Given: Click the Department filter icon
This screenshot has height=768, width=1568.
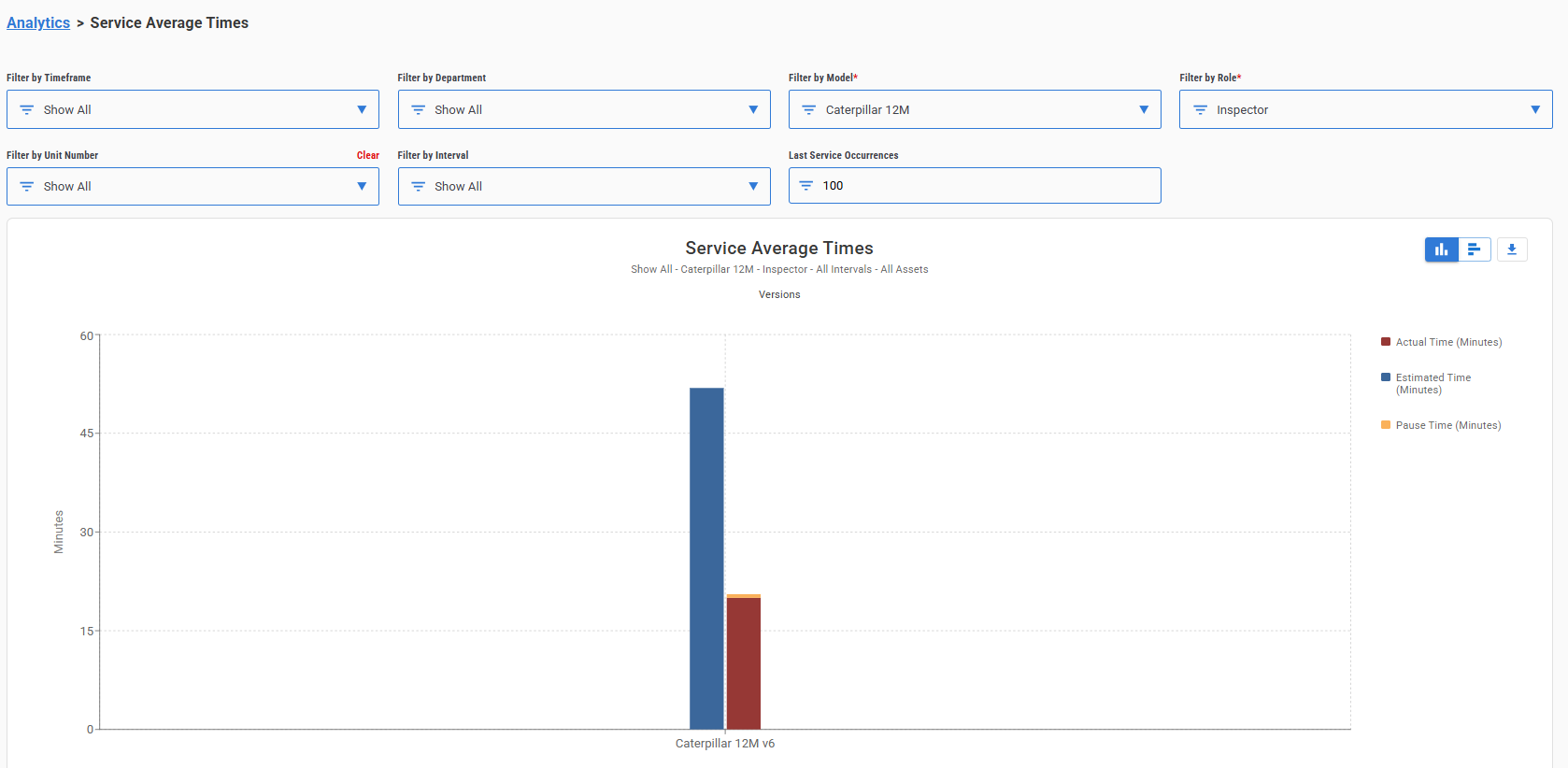Looking at the screenshot, I should (x=419, y=110).
